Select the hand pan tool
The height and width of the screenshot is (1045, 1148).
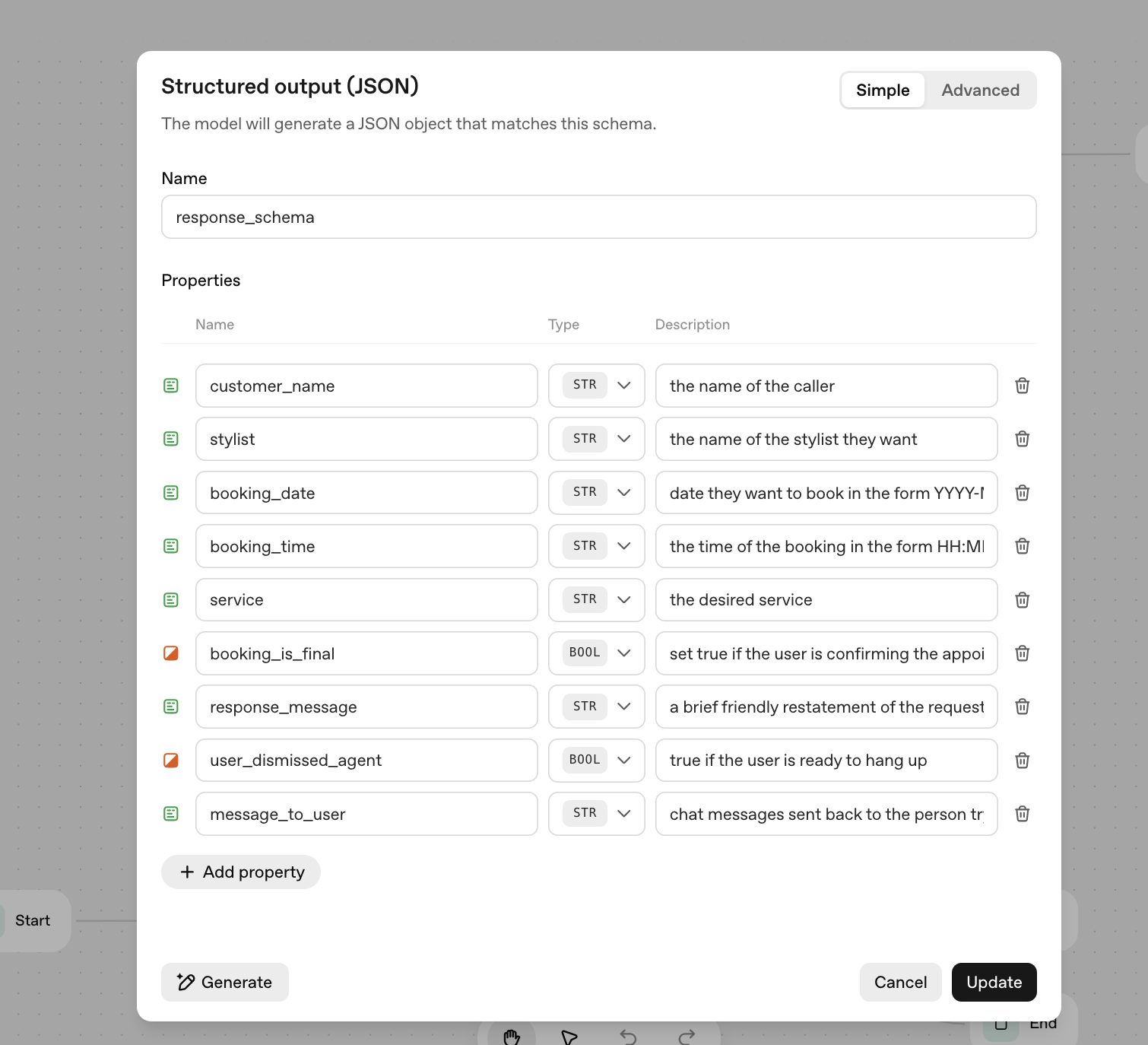tap(512, 1036)
